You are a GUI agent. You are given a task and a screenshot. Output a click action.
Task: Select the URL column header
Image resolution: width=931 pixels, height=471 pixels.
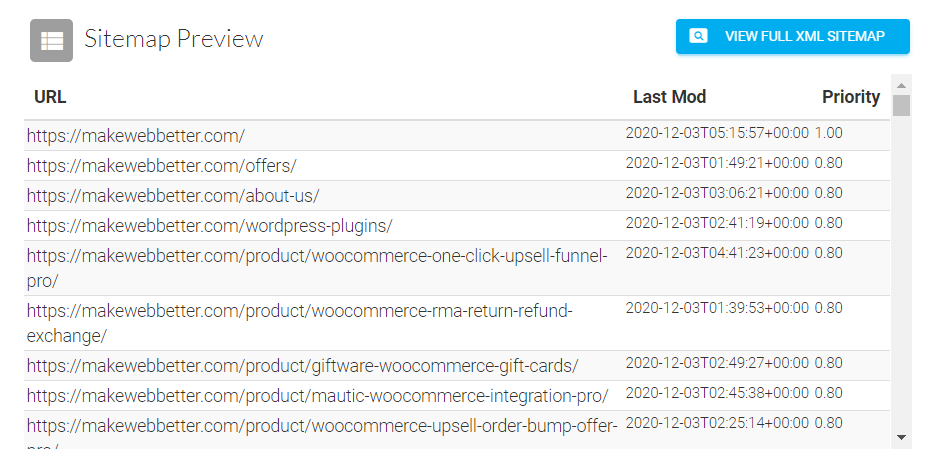click(x=50, y=97)
